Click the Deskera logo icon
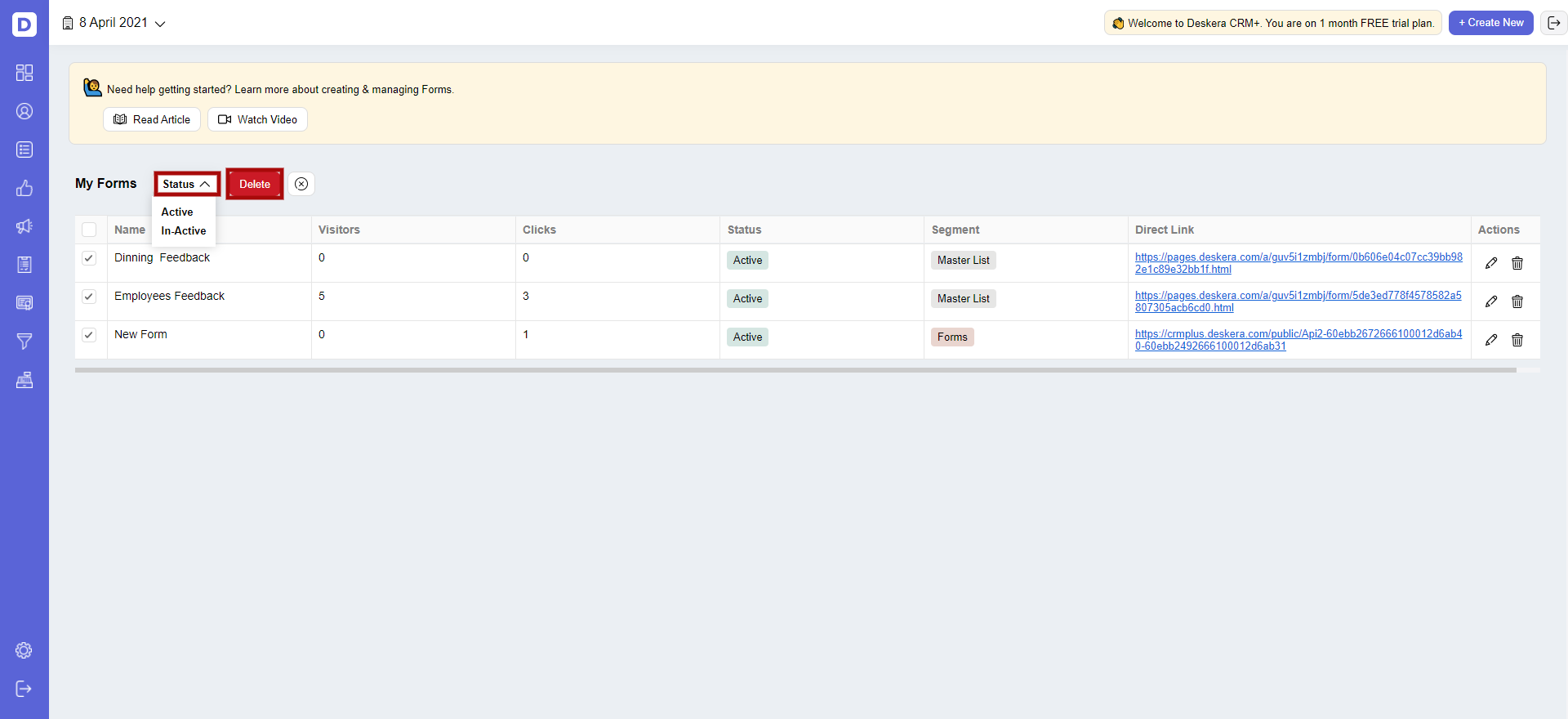The width and height of the screenshot is (1568, 719). coord(24,25)
